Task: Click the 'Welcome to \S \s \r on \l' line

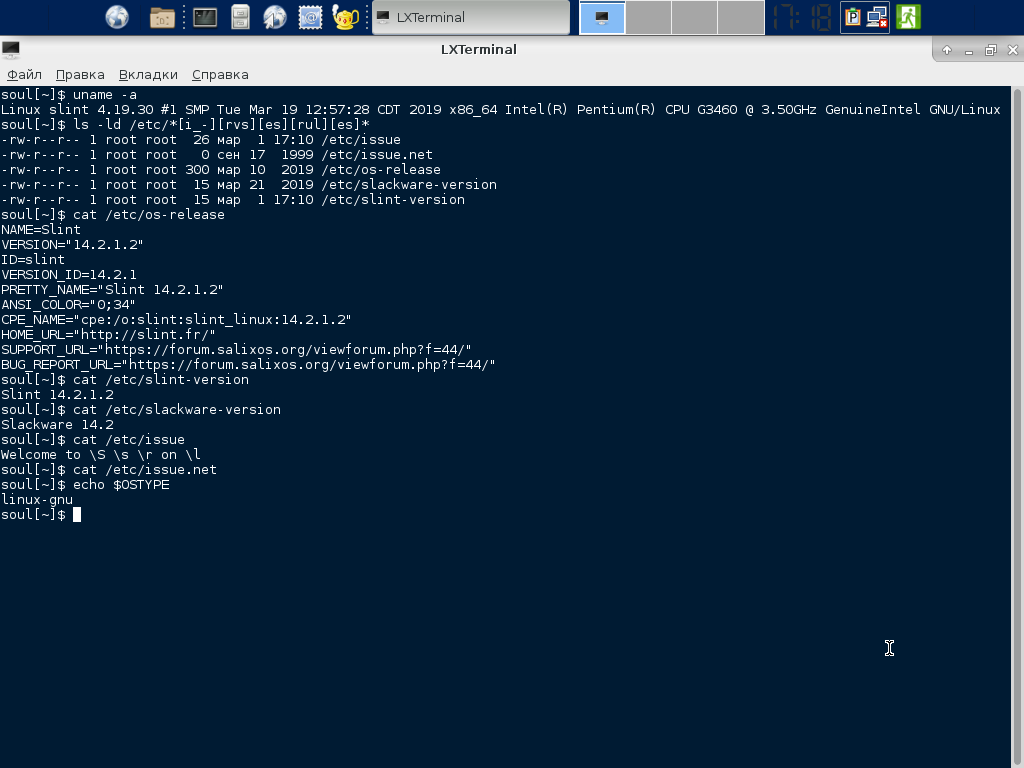Action: pyautogui.click(x=101, y=455)
